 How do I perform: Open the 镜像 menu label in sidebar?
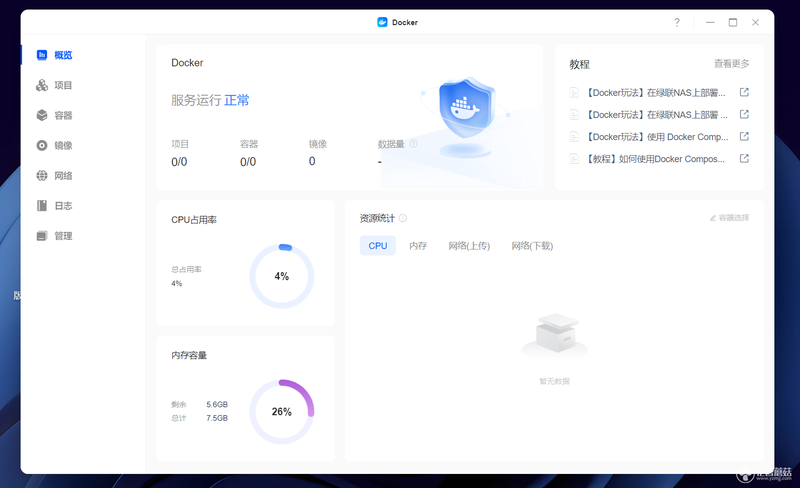click(63, 145)
